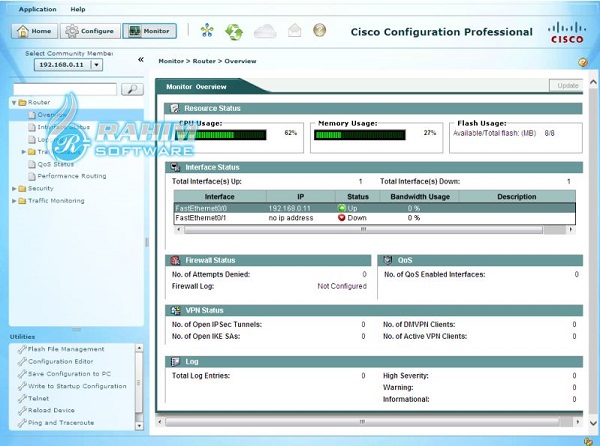
Task: Open Ping and Traceroute utility
Action: tap(61, 423)
